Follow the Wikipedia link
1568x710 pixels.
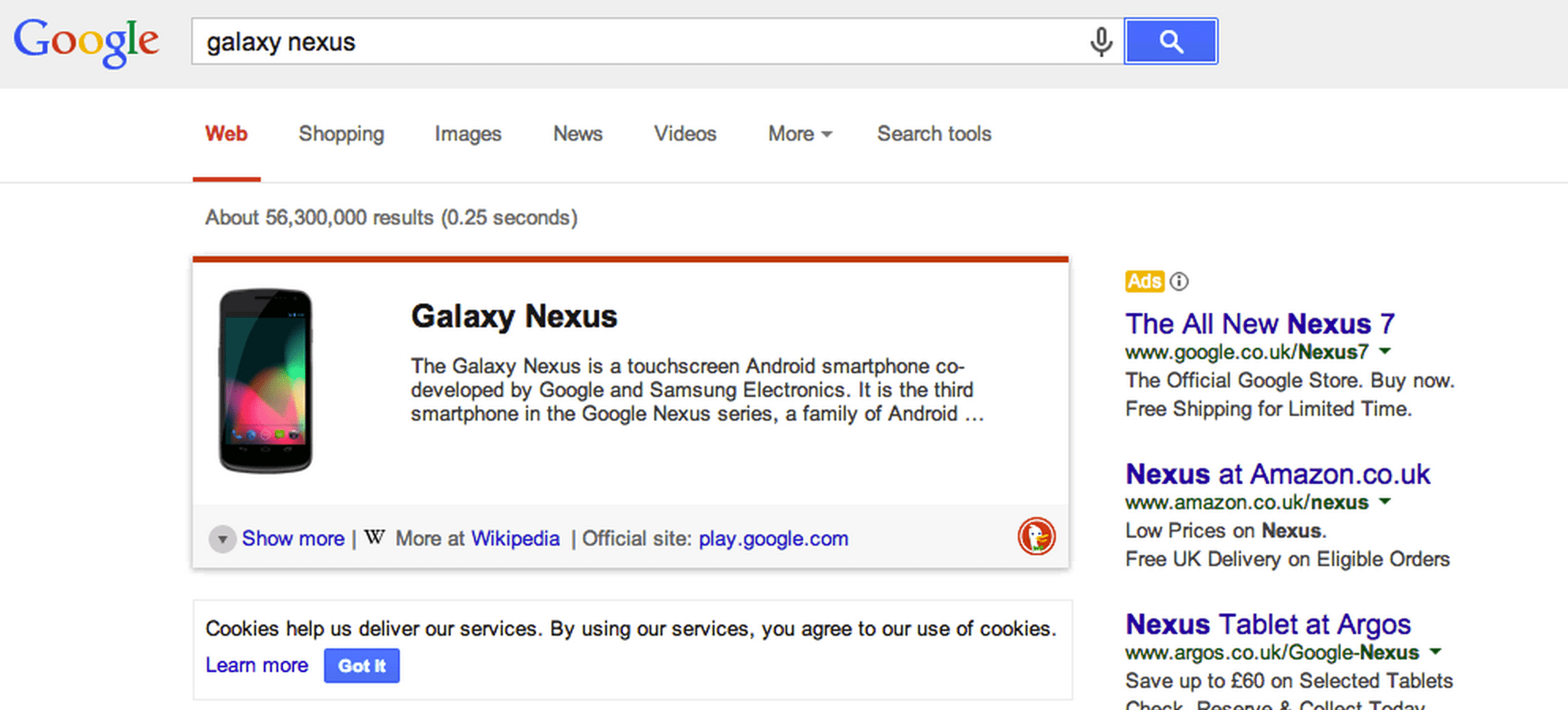point(515,538)
